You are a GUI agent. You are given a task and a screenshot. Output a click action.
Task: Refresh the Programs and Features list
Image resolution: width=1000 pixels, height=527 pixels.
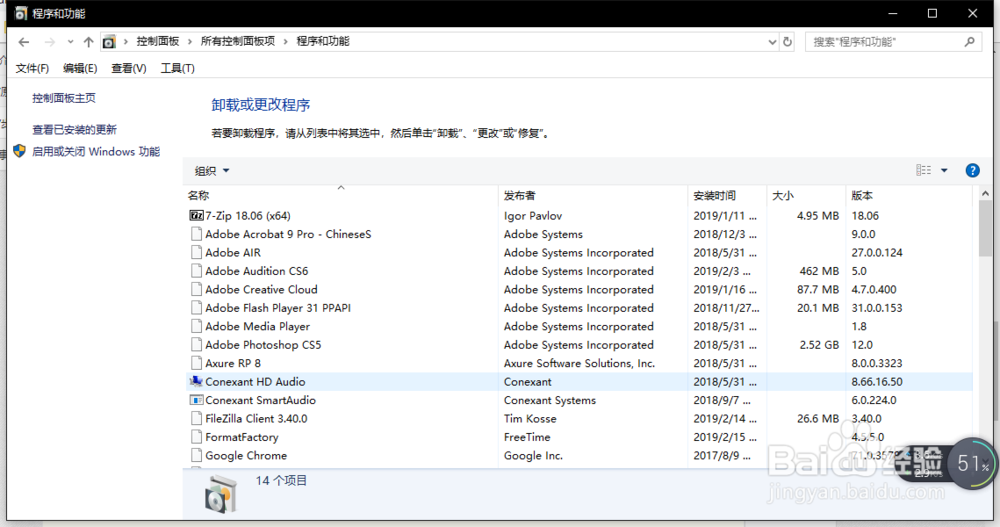point(788,42)
